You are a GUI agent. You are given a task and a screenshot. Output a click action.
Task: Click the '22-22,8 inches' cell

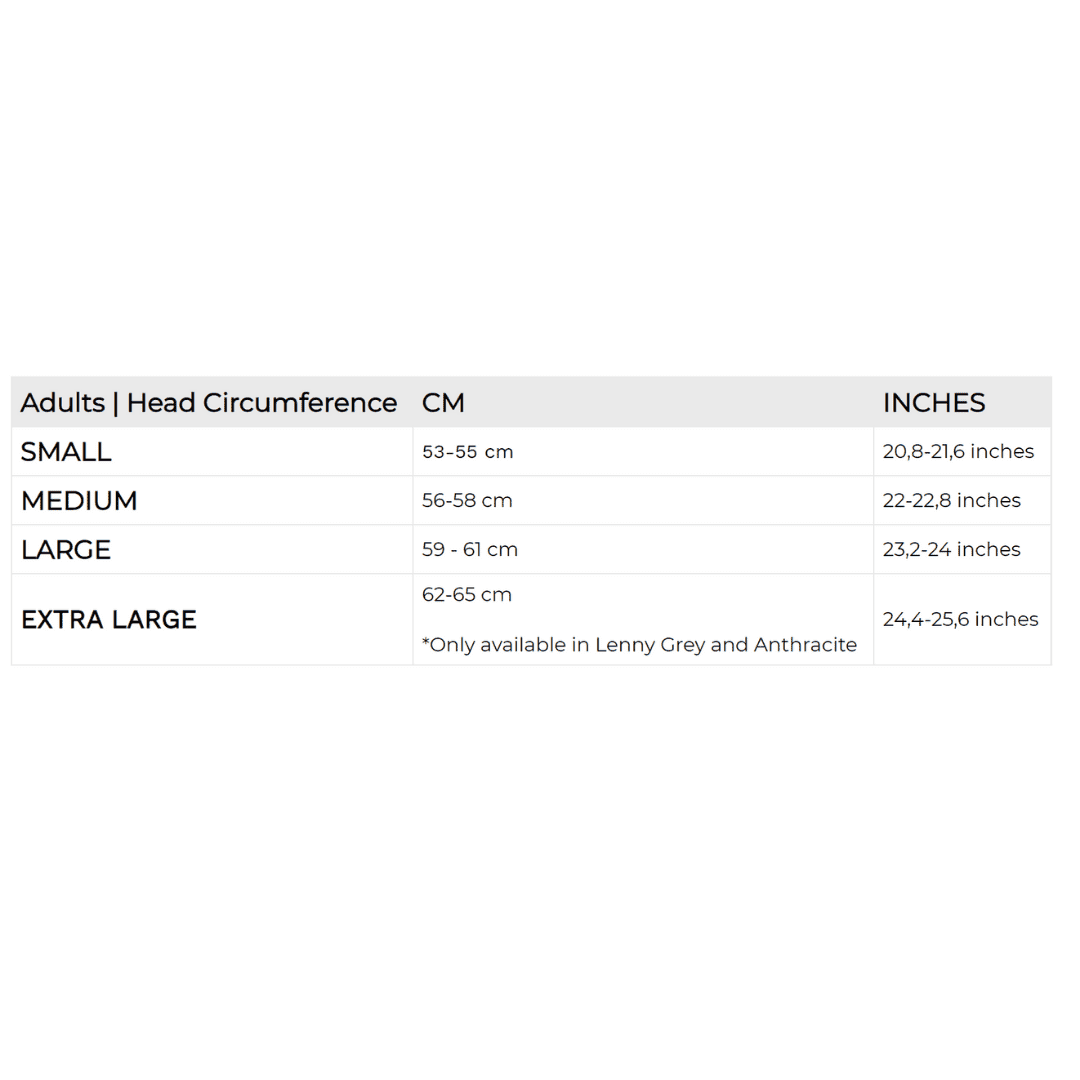tap(951, 501)
